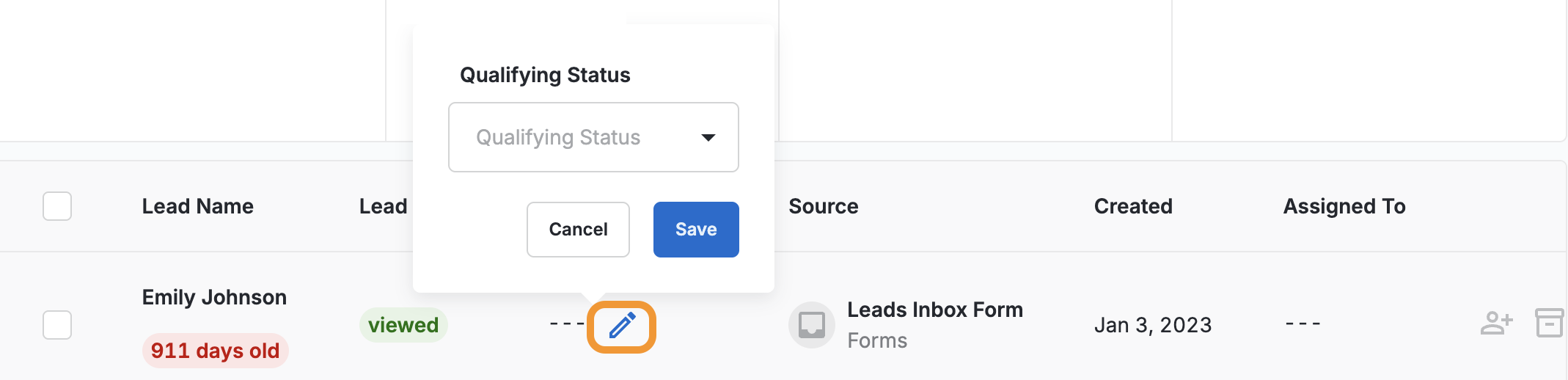Click the red 911 days old badge
This screenshot has width=1568, height=380.
215,351
